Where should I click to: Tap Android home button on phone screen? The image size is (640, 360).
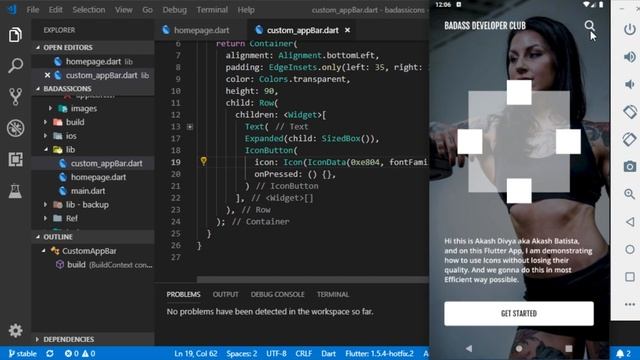[519, 348]
